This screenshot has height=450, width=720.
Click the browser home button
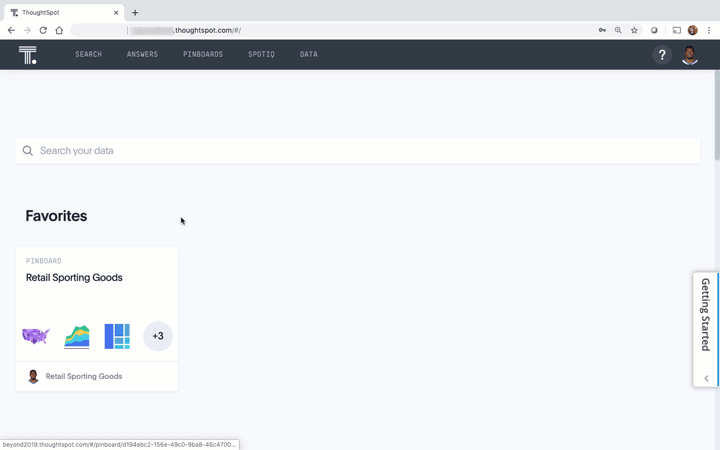[x=59, y=30]
